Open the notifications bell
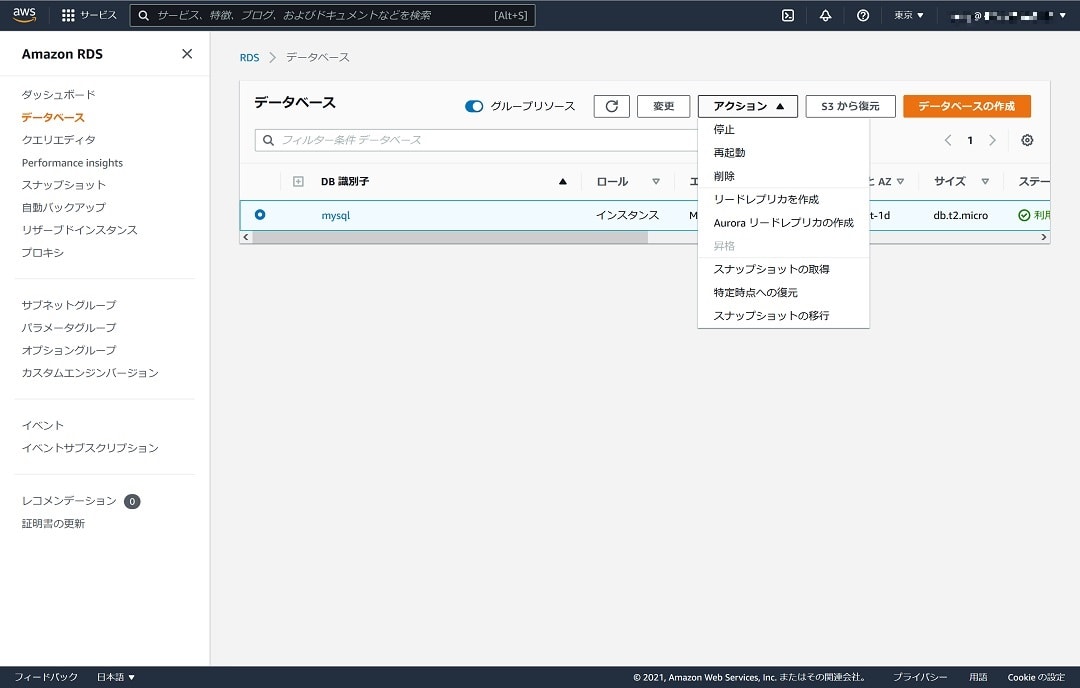The height and width of the screenshot is (688, 1080). coord(825,15)
